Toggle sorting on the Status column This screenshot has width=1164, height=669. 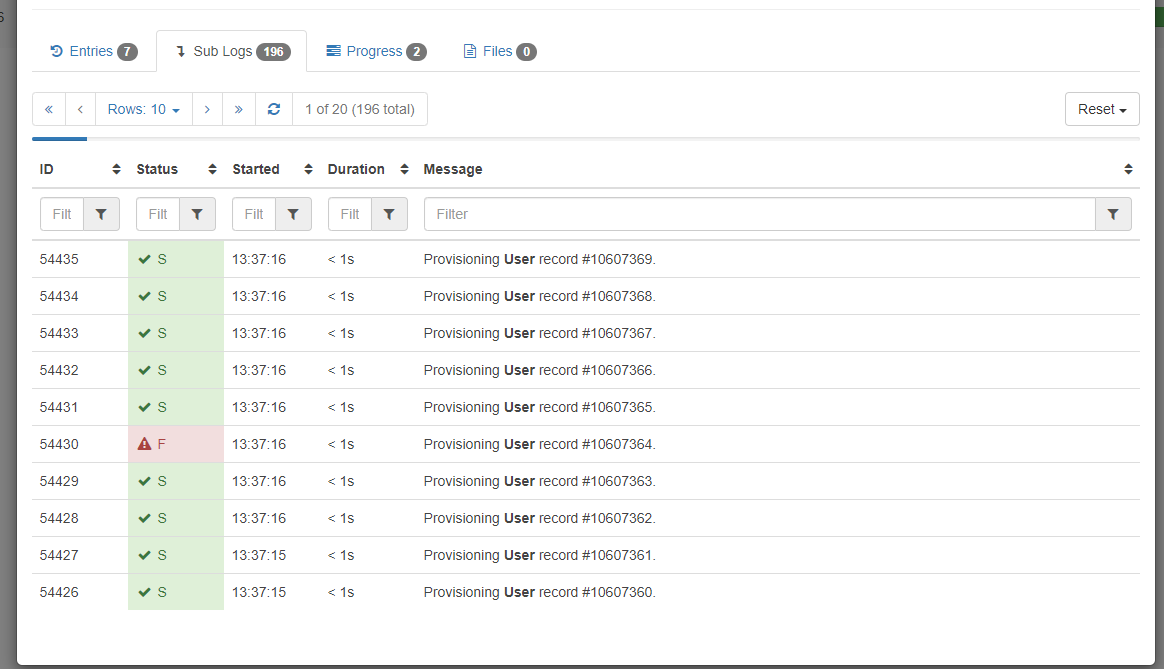(x=210, y=169)
